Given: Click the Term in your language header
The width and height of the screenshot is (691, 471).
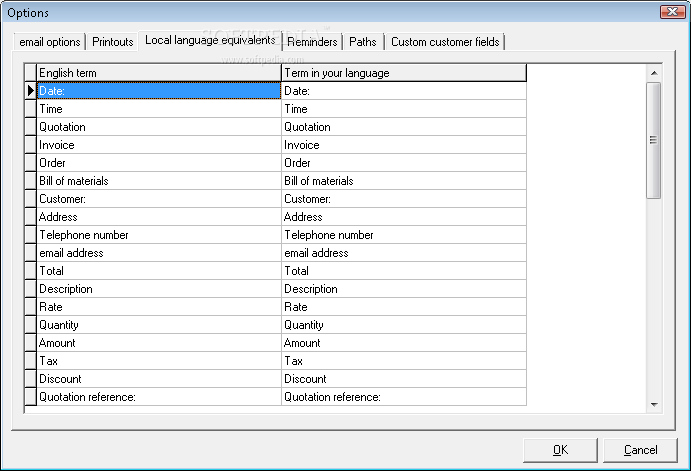Looking at the screenshot, I should [x=404, y=73].
